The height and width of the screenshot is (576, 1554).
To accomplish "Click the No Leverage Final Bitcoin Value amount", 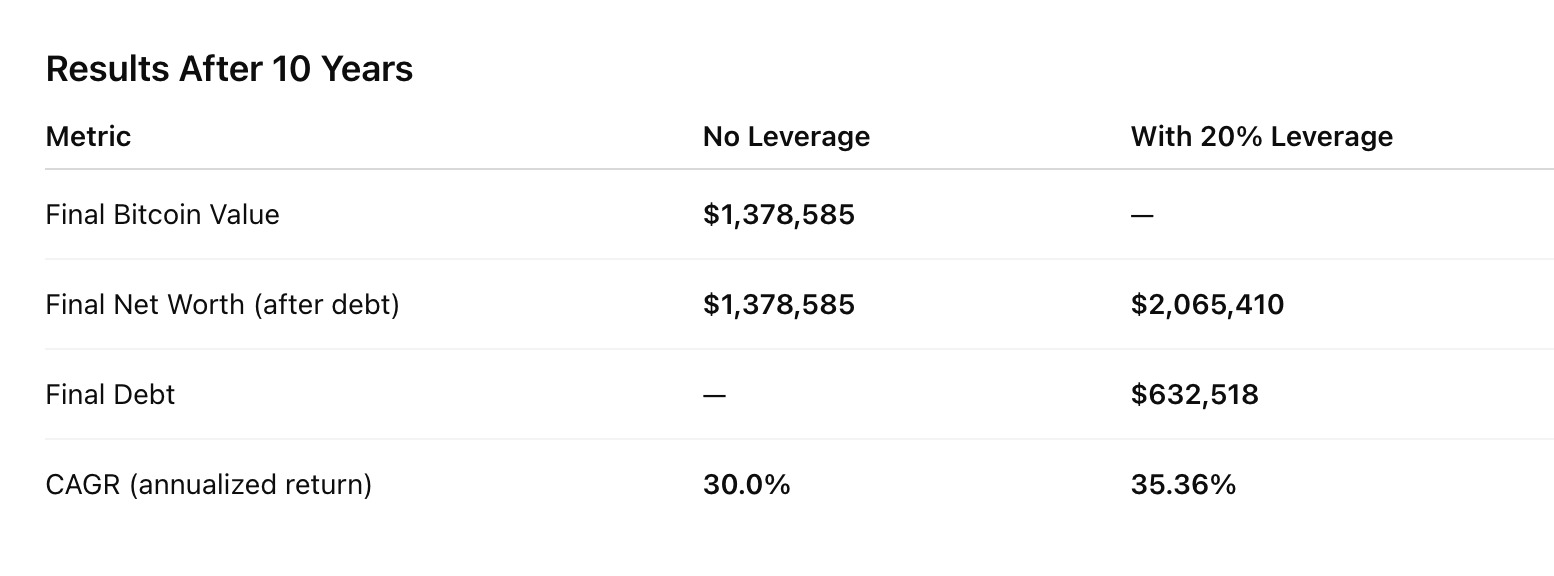I will (778, 214).
